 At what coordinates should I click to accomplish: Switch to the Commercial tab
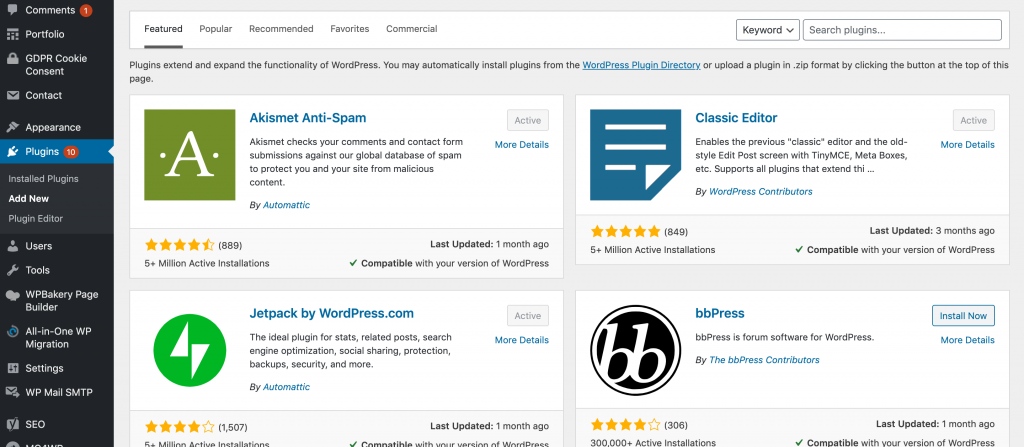pyautogui.click(x=412, y=29)
